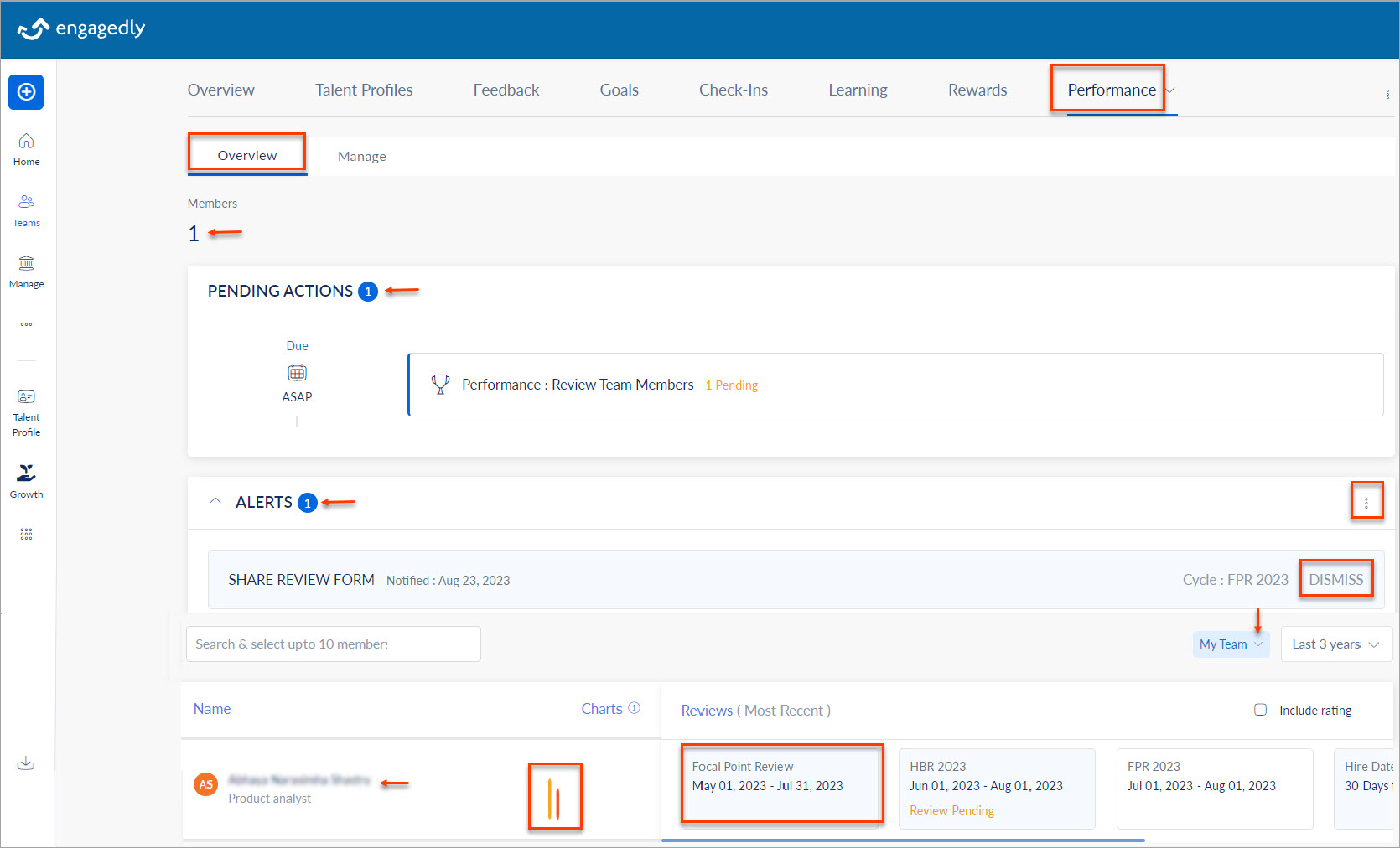Click the Charts info icon
The width and height of the screenshot is (1400, 848).
[x=635, y=707]
